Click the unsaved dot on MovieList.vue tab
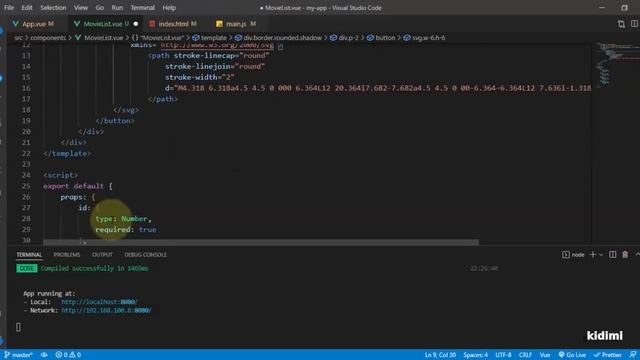The image size is (640, 360). pos(136,24)
